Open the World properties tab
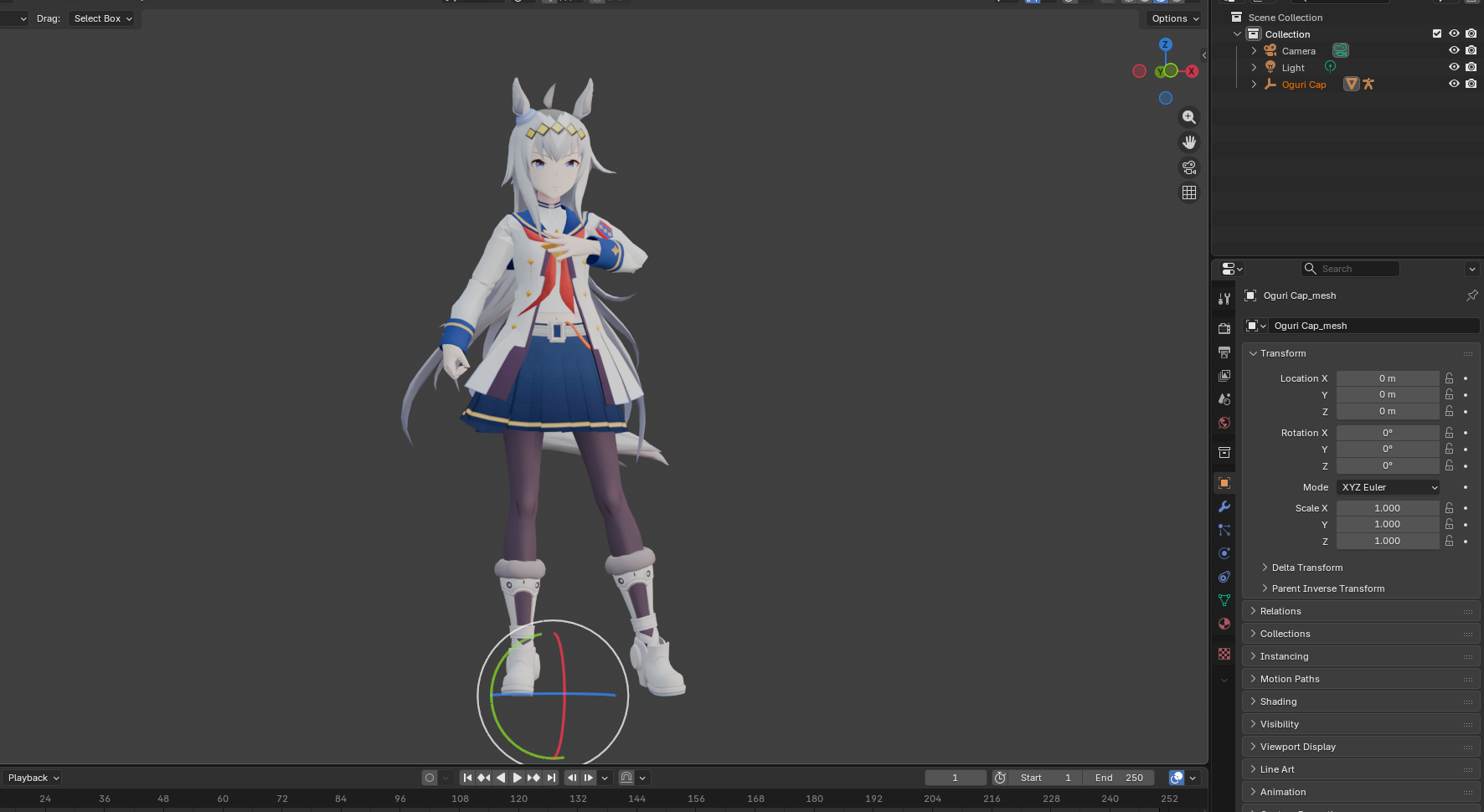Viewport: 1484px width, 812px height. (1224, 423)
